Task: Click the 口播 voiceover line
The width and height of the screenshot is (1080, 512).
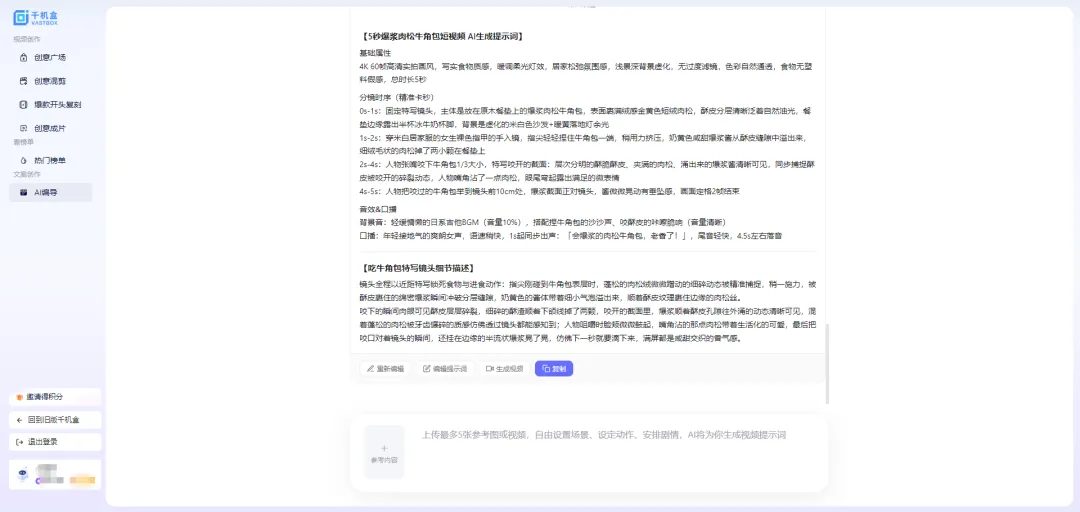Action: [570, 236]
